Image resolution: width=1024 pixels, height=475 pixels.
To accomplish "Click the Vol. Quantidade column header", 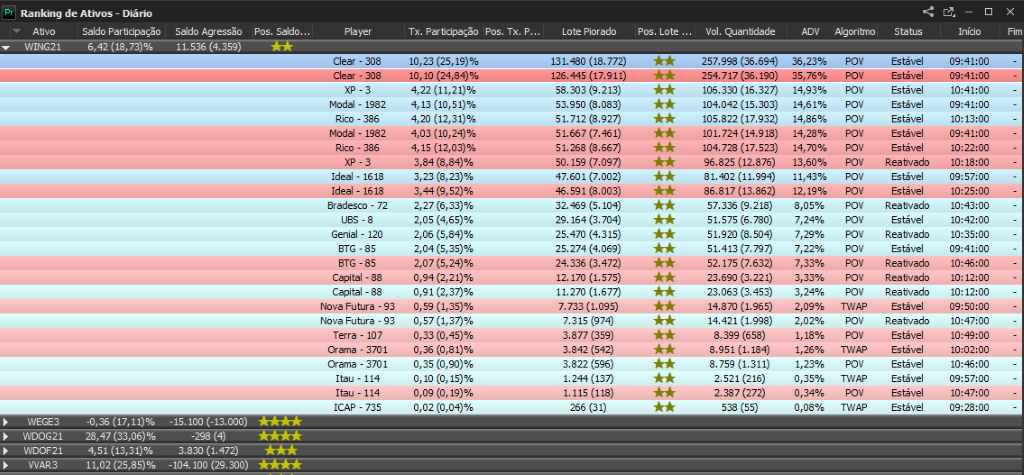I will pyautogui.click(x=740, y=31).
